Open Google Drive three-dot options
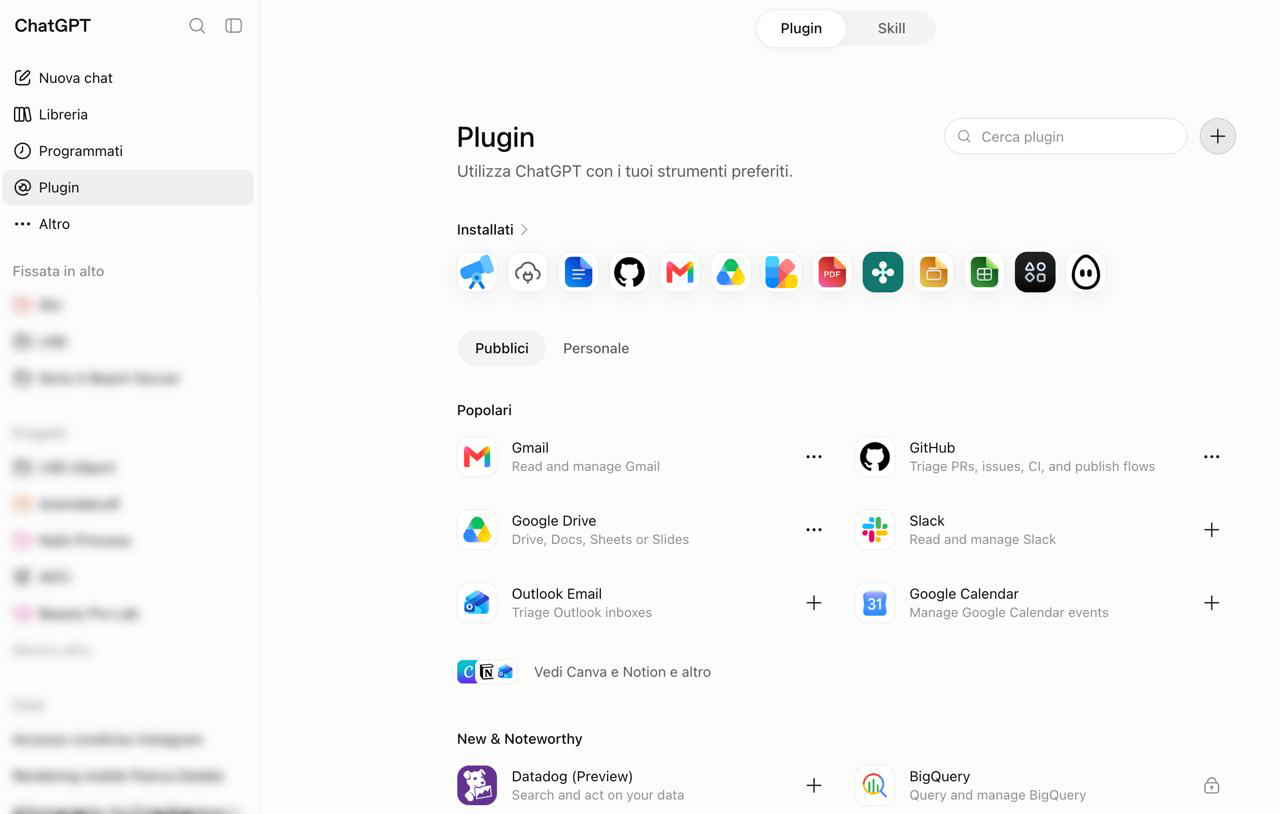Viewport: 1280px width, 814px height. pos(814,530)
